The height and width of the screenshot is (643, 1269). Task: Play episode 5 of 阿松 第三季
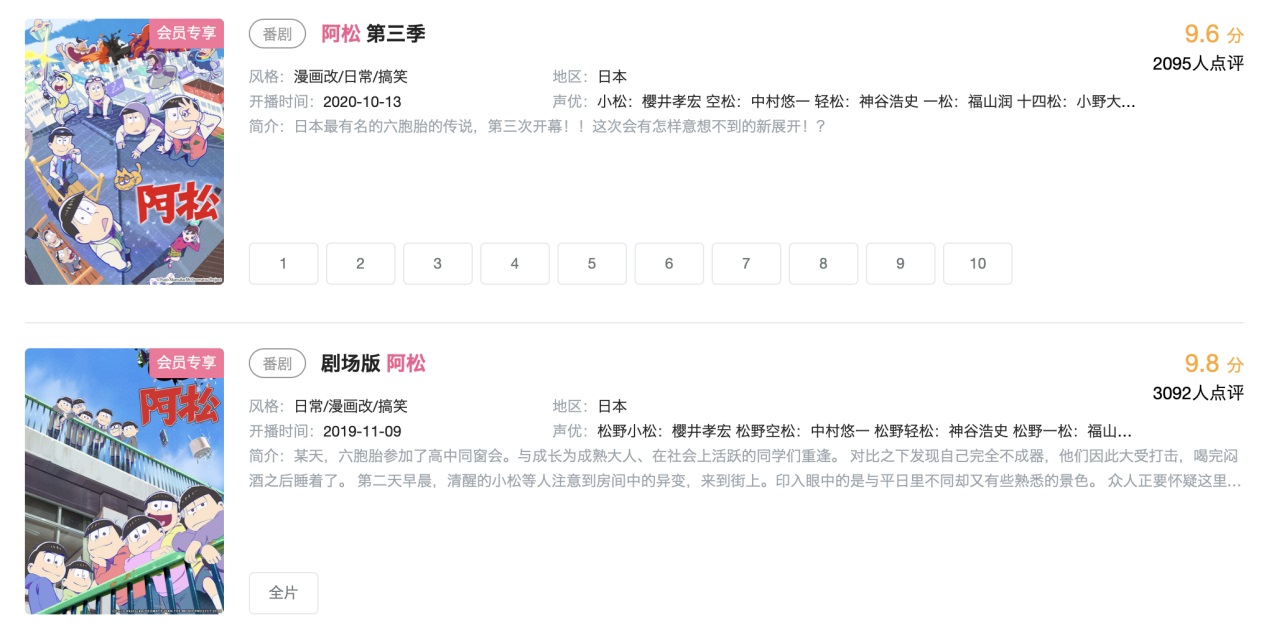click(592, 264)
